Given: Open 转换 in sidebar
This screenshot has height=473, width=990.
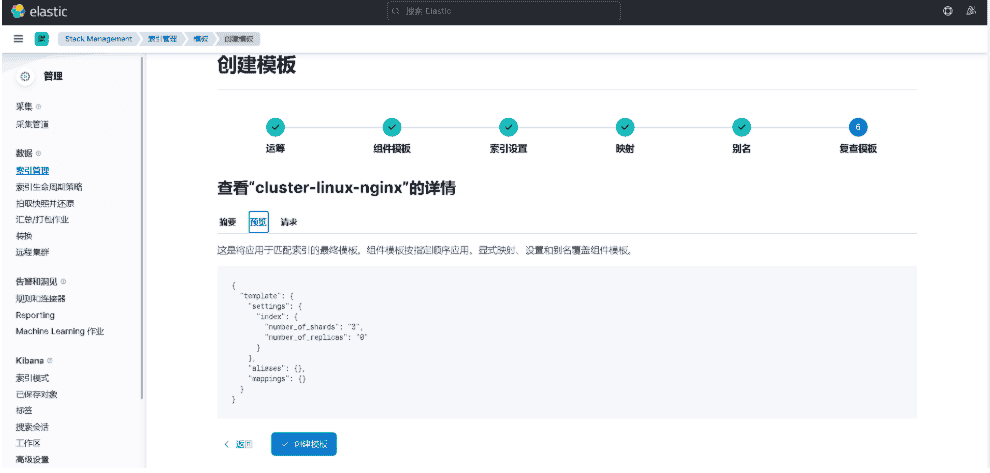Looking at the screenshot, I should click(x=24, y=236).
